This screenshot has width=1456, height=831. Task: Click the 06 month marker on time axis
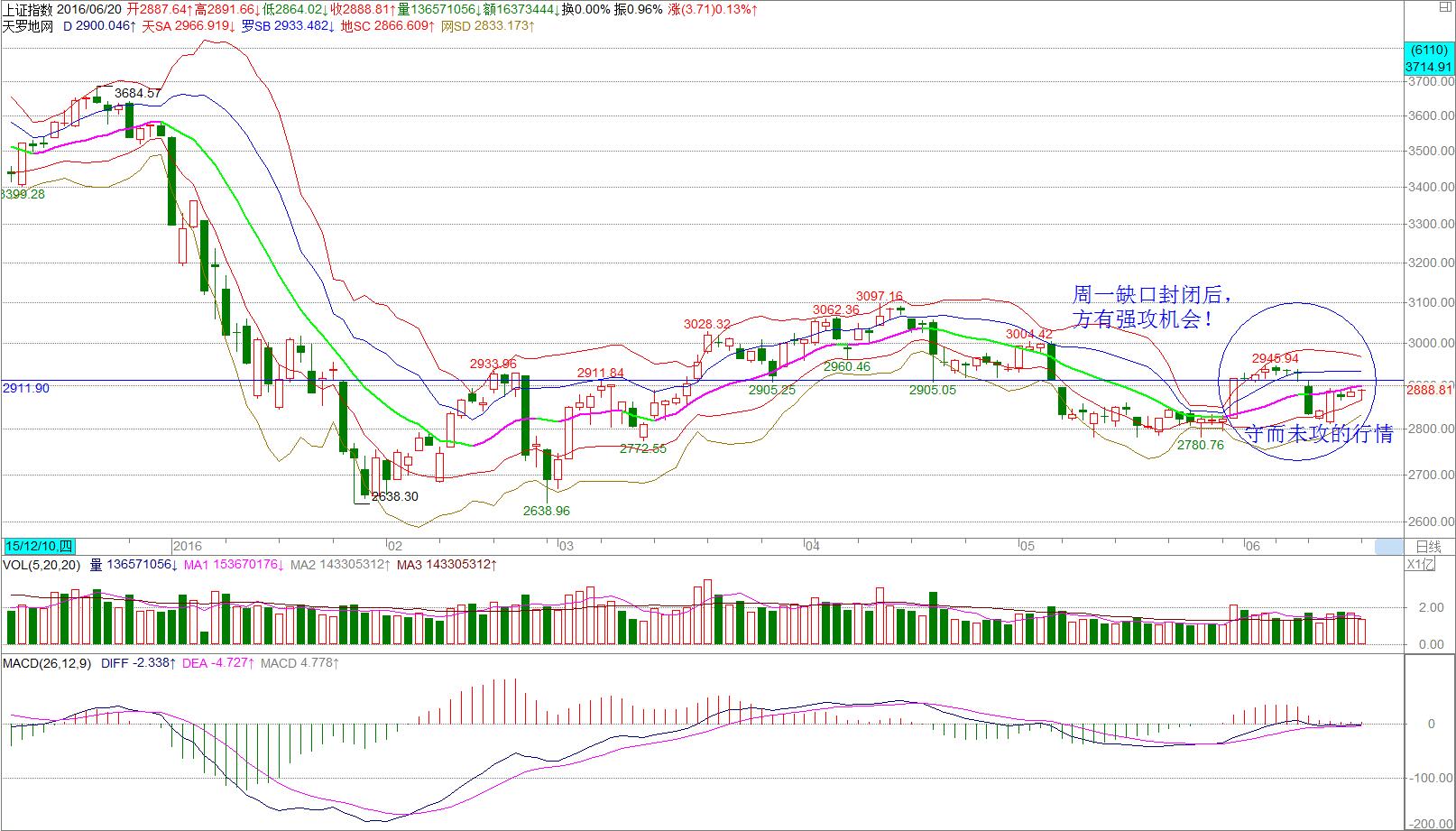click(x=1251, y=546)
